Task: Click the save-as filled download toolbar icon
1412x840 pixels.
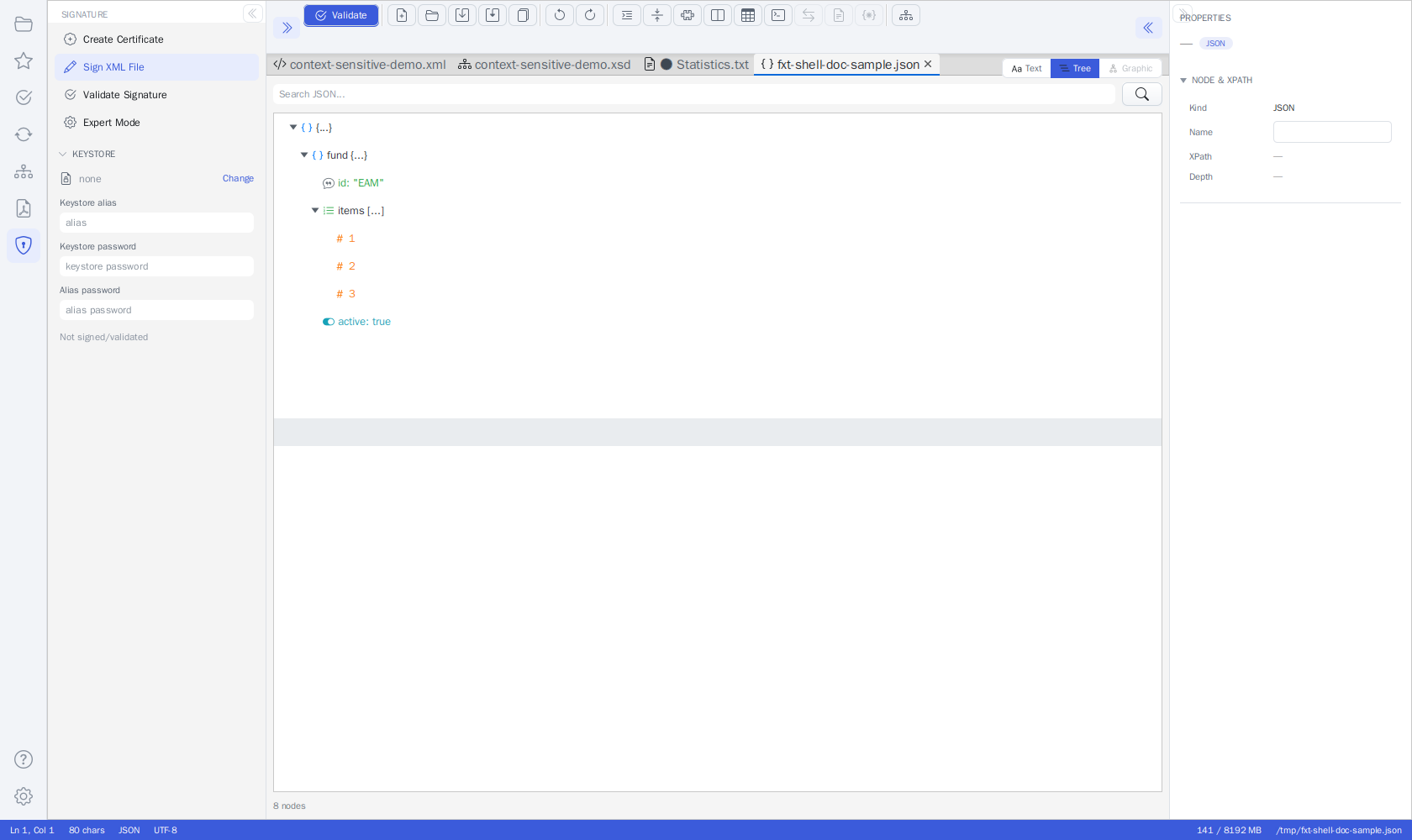Action: pos(493,15)
